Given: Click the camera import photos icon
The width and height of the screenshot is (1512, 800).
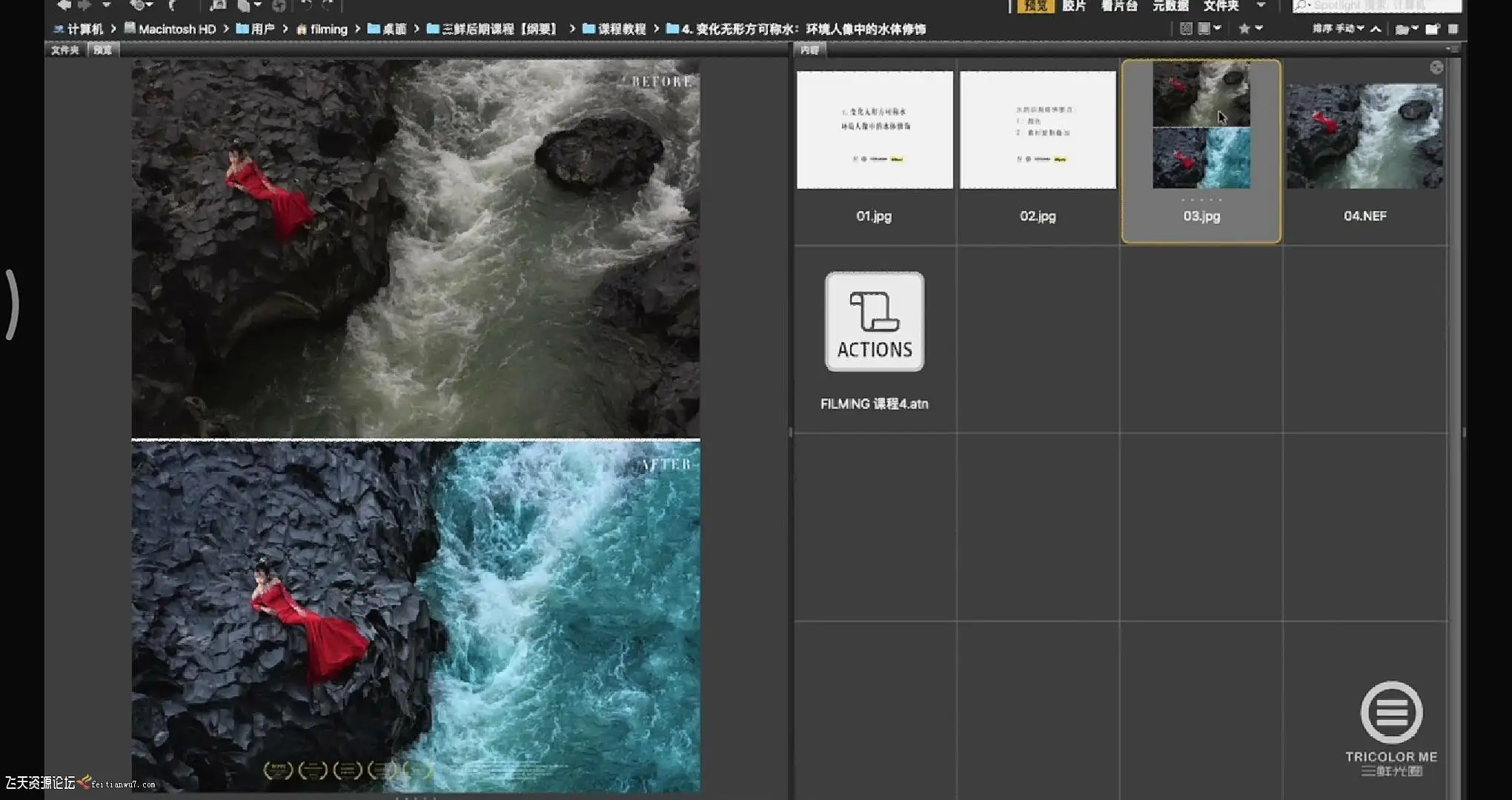Looking at the screenshot, I should 217,5.
